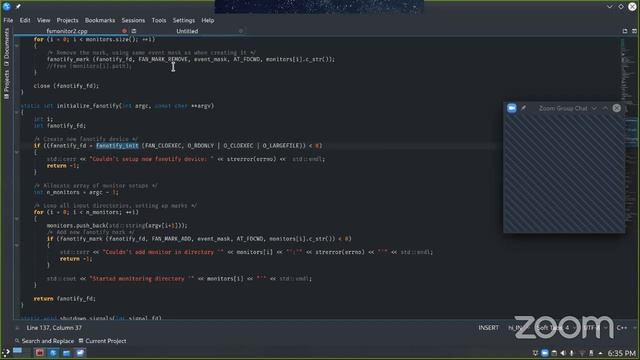Close the fsmonitor2.cpp tab via red button
The image size is (640, 360).
(124, 31)
